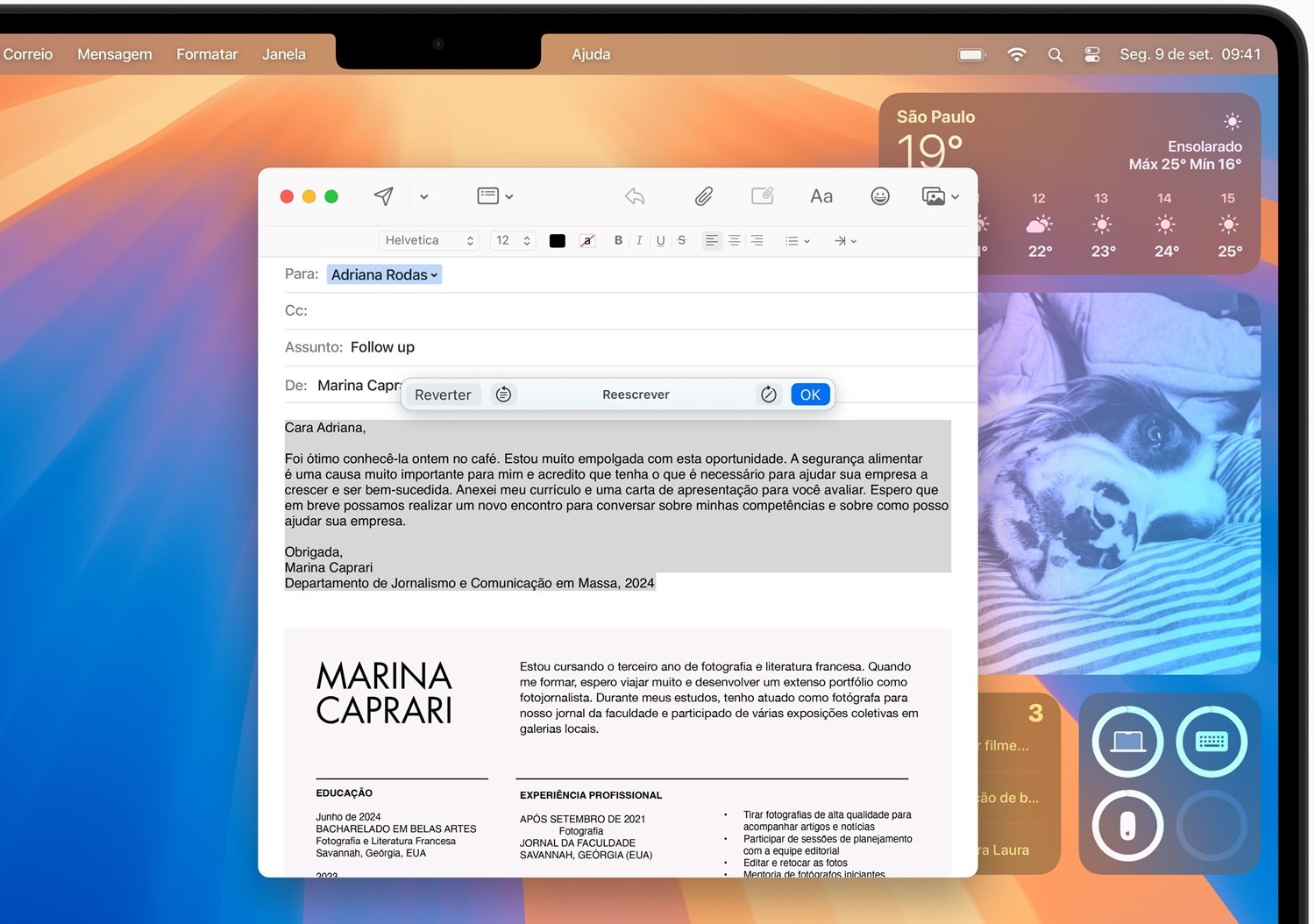
Task: Center align the text
Action: tap(735, 240)
